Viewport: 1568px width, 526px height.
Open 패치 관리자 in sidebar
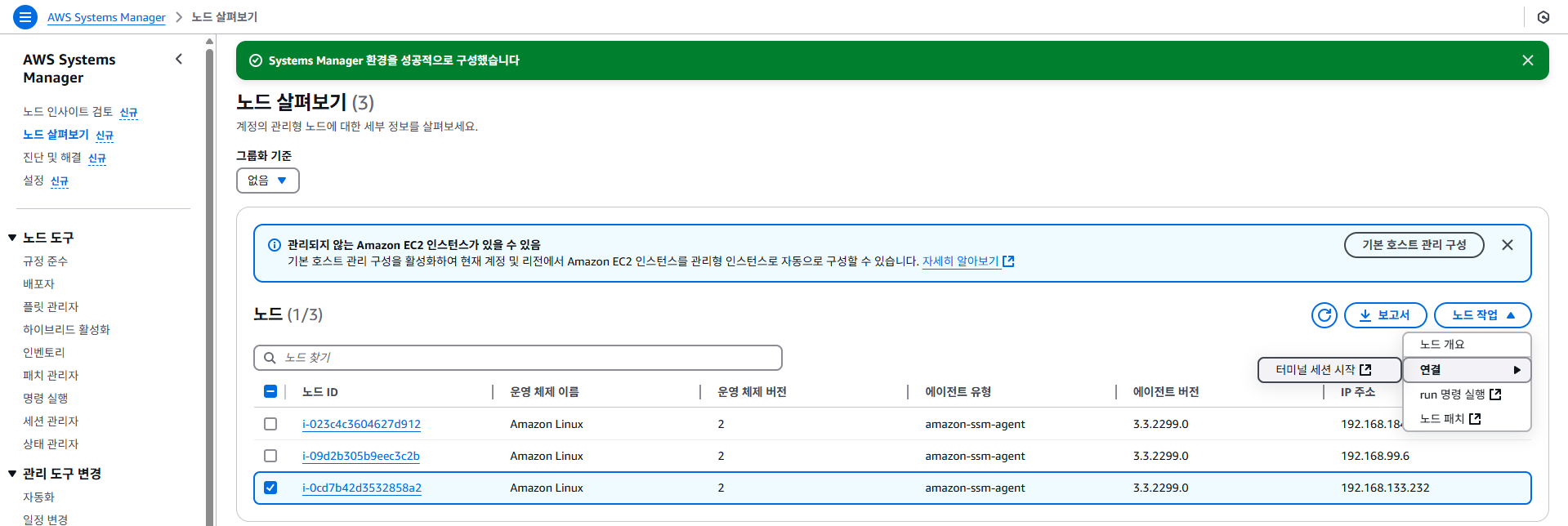pyautogui.click(x=51, y=376)
